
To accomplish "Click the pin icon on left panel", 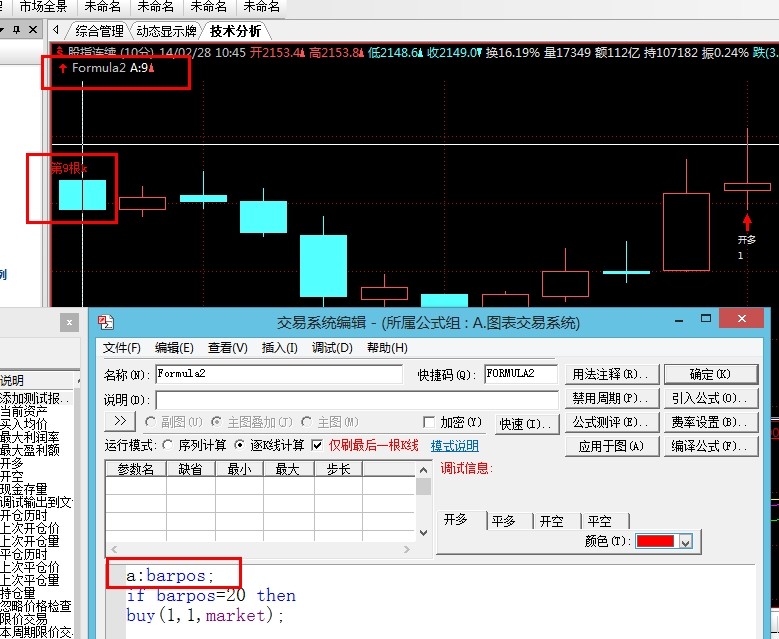I will tap(16, 31).
